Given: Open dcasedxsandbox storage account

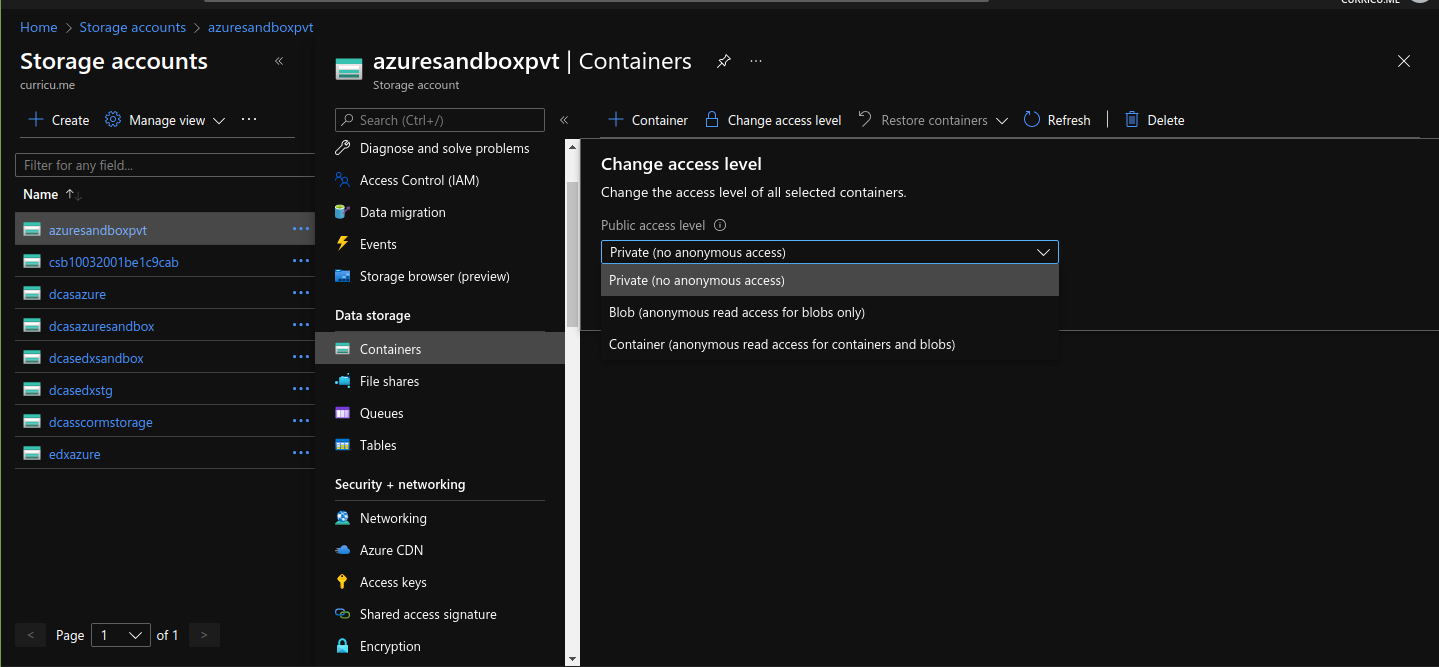Looking at the screenshot, I should pyautogui.click(x=96, y=358).
